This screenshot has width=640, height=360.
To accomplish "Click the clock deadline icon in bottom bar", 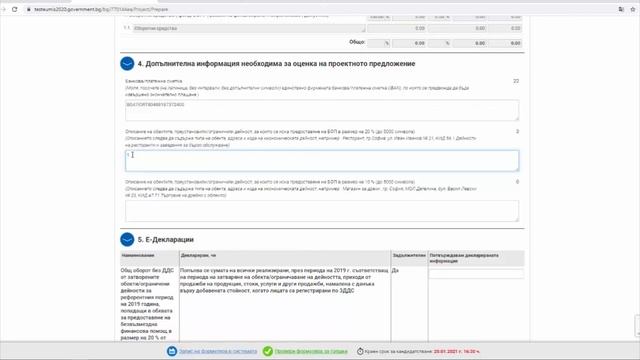I will 360,351.
